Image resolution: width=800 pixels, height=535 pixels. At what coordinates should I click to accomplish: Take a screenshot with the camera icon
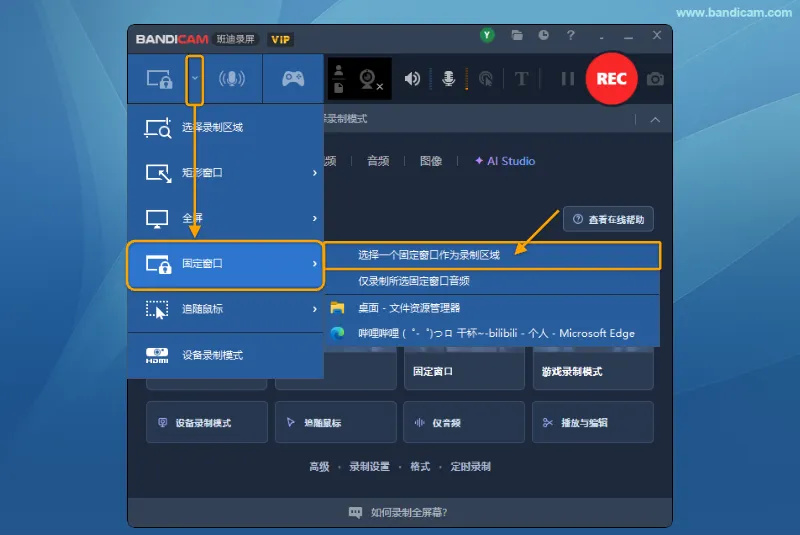click(655, 79)
